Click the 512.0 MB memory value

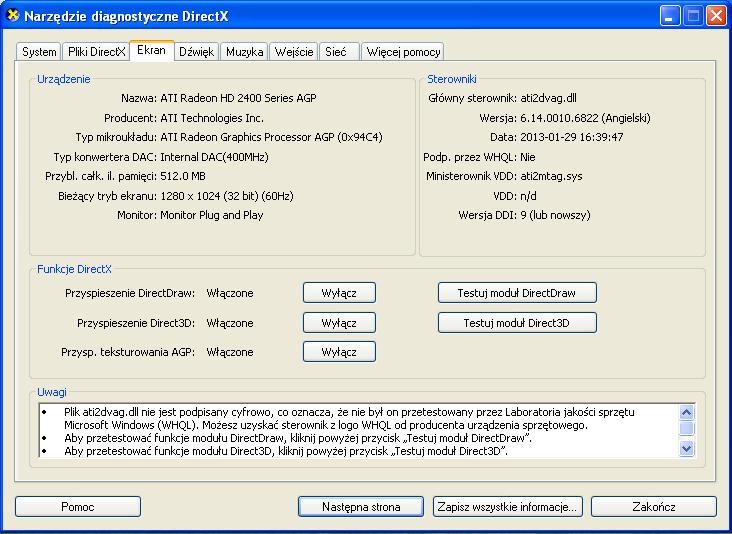click(183, 176)
